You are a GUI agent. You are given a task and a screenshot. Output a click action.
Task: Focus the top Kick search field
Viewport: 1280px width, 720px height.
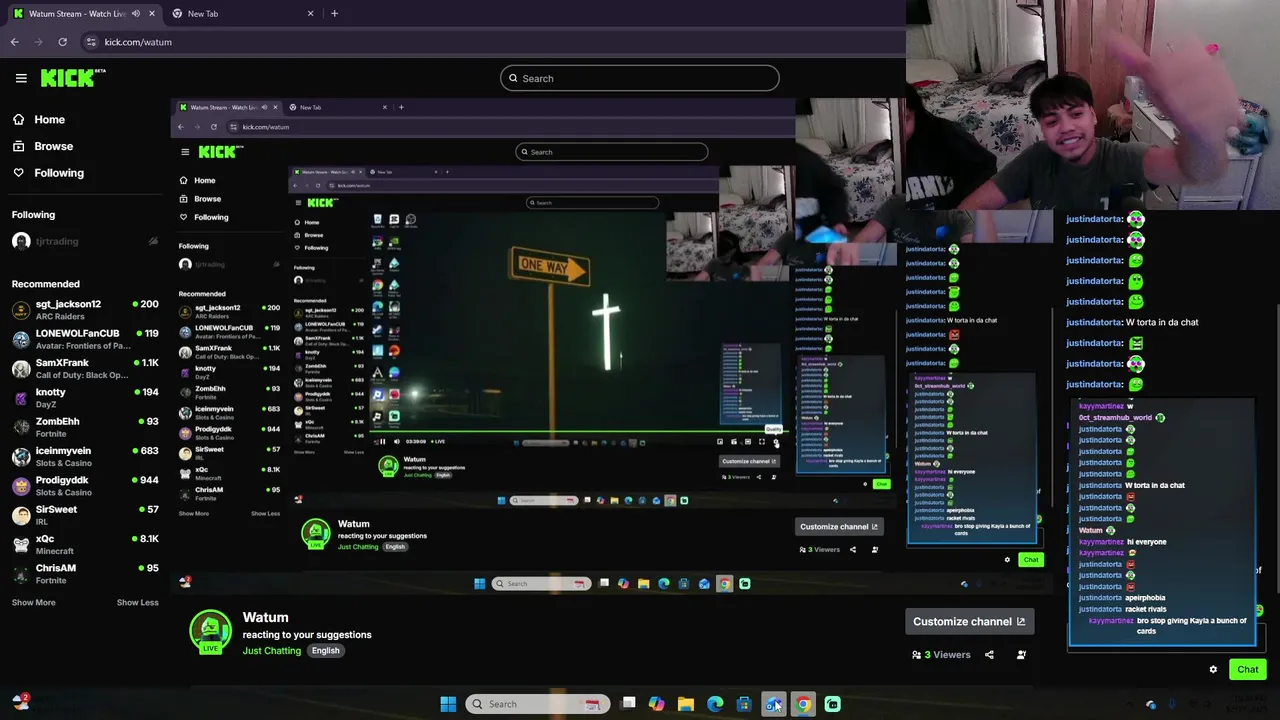click(640, 78)
